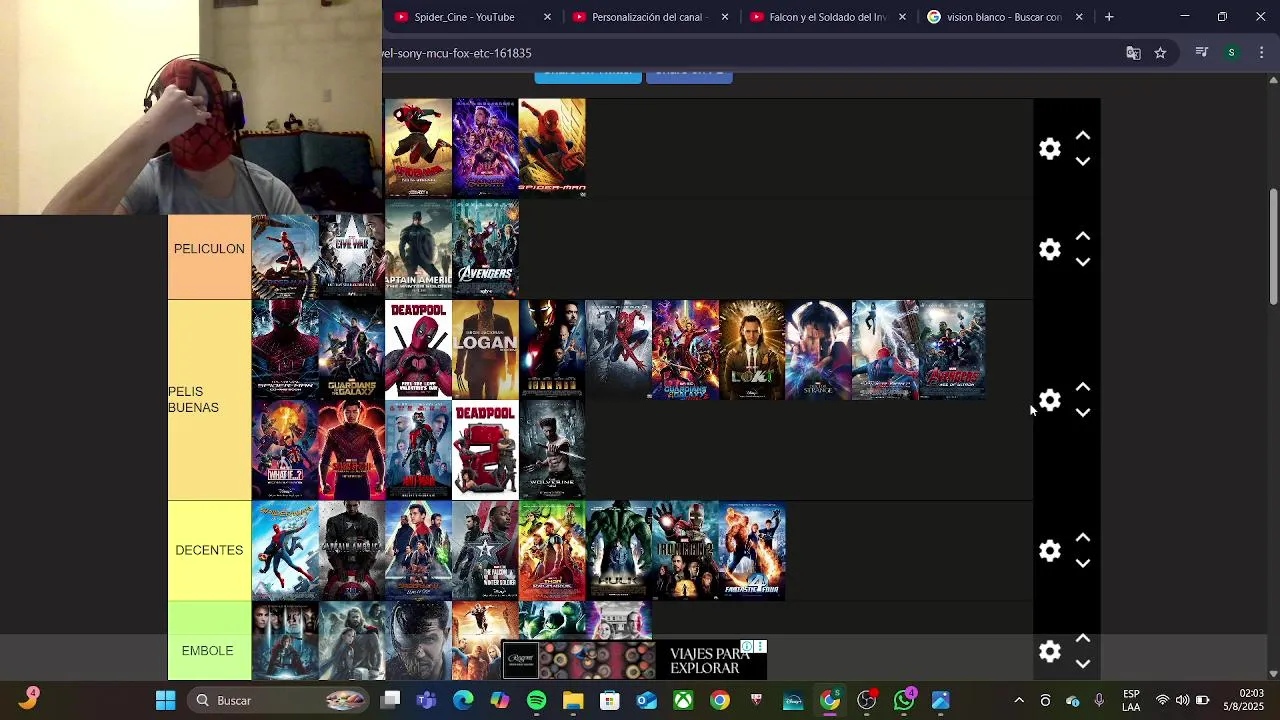The height and width of the screenshot is (720, 1280).
Task: Click the PELIS BUENAS tier label
Action: coord(209,400)
